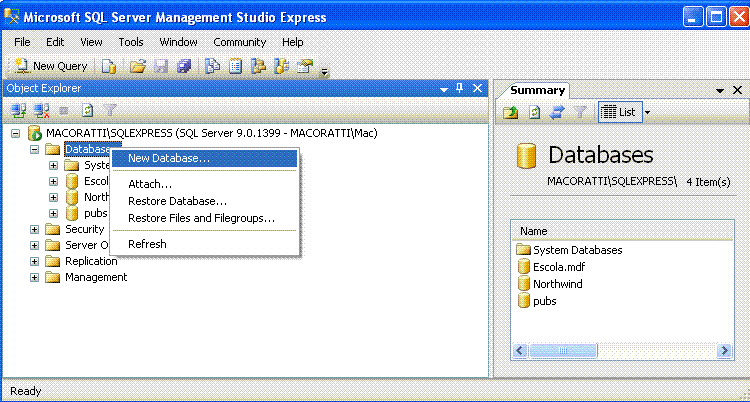Expand the Northwind database tree node
The height and width of the screenshot is (402, 750).
[54, 197]
